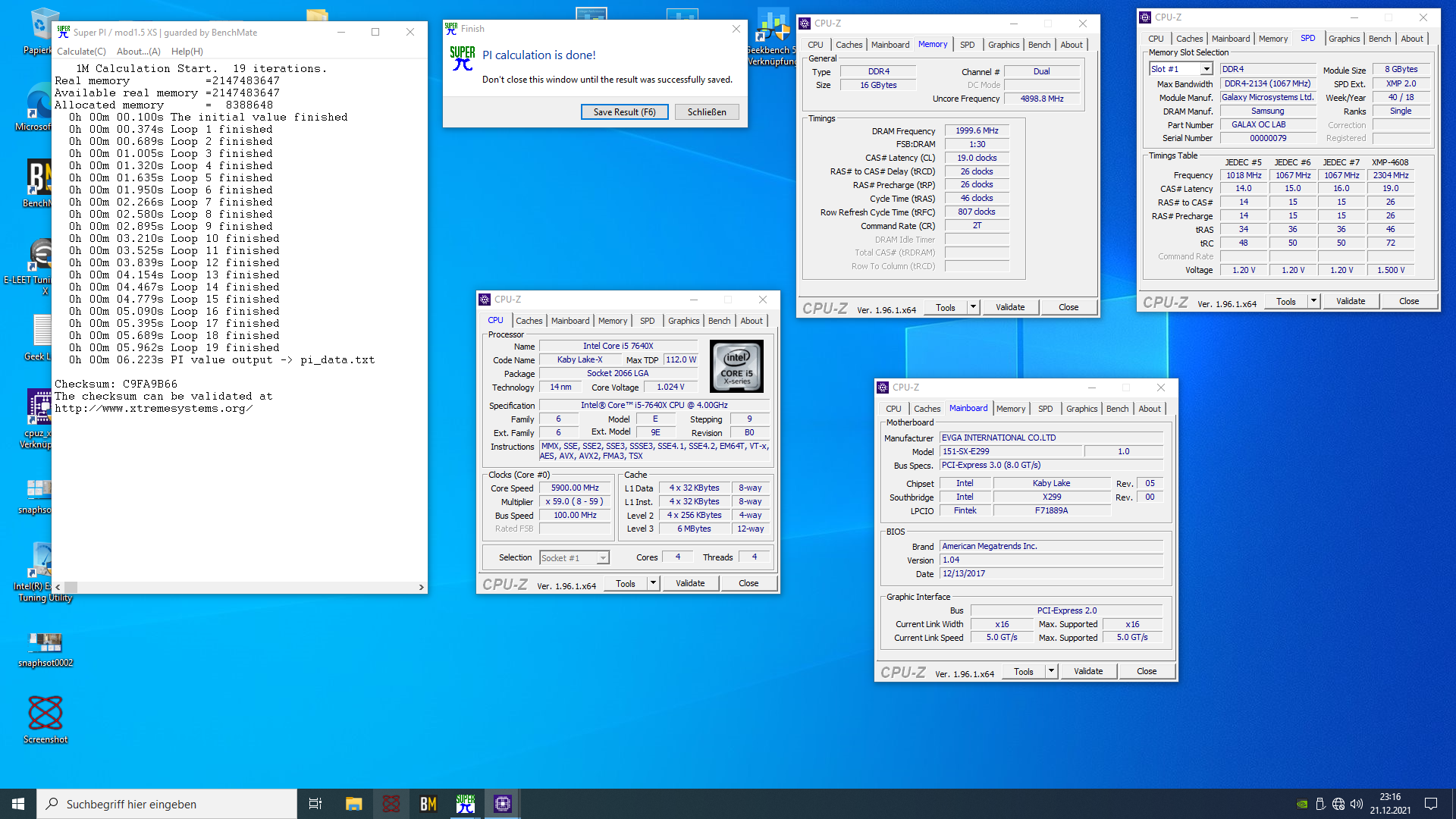Click the Windows Start button
Screen dimensions: 1456x819
point(18,804)
